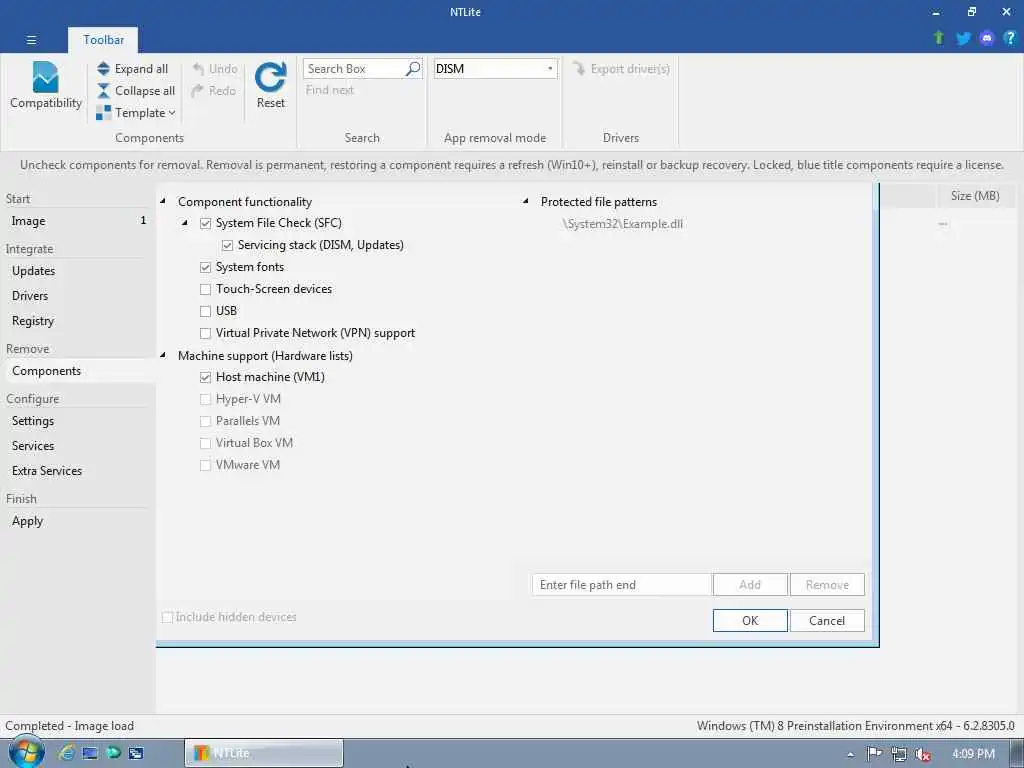Check Touch-Screen devices
This screenshot has width=1024, height=768.
[205, 289]
